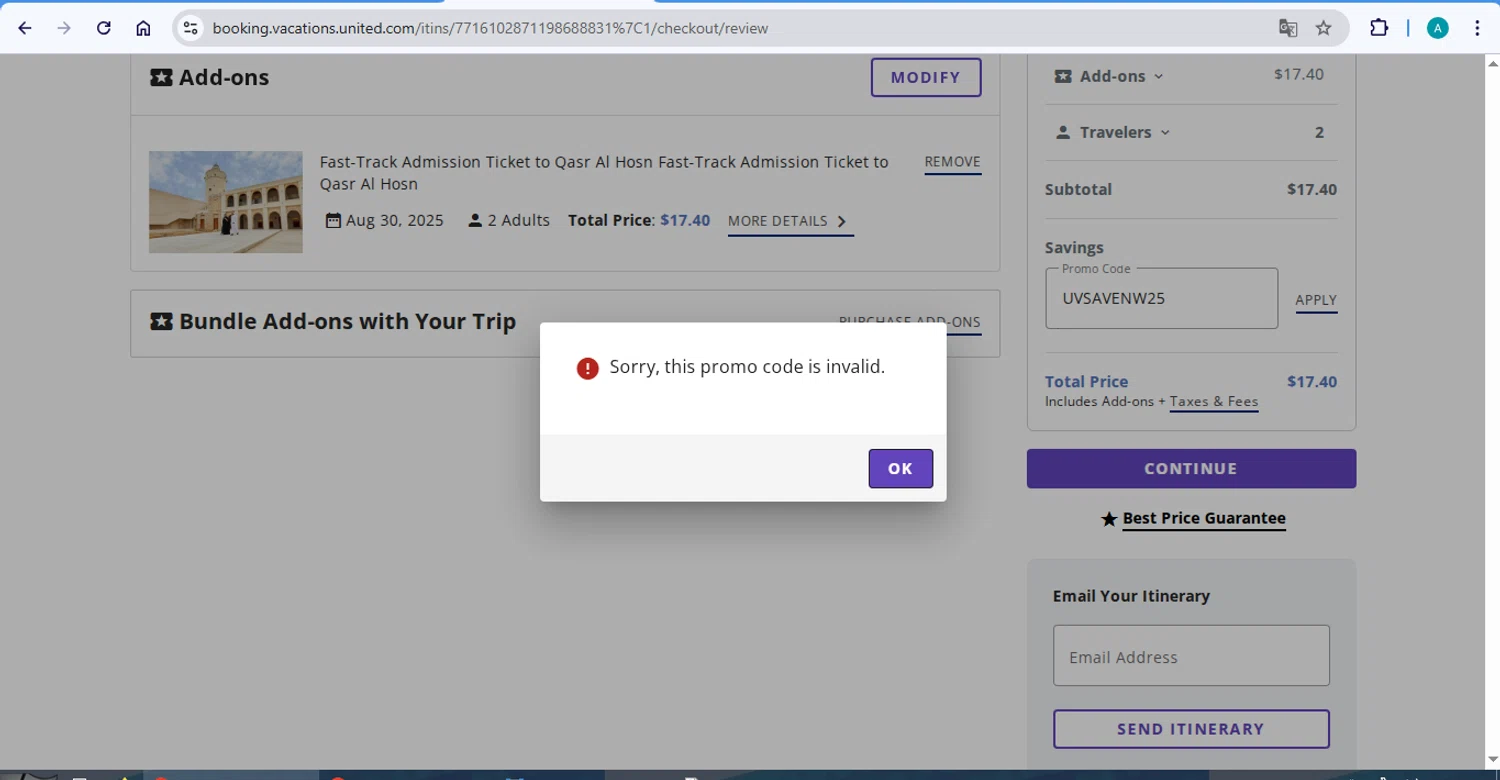Open the Taxes & Fees link
This screenshot has width=1500, height=780.
1214,402
